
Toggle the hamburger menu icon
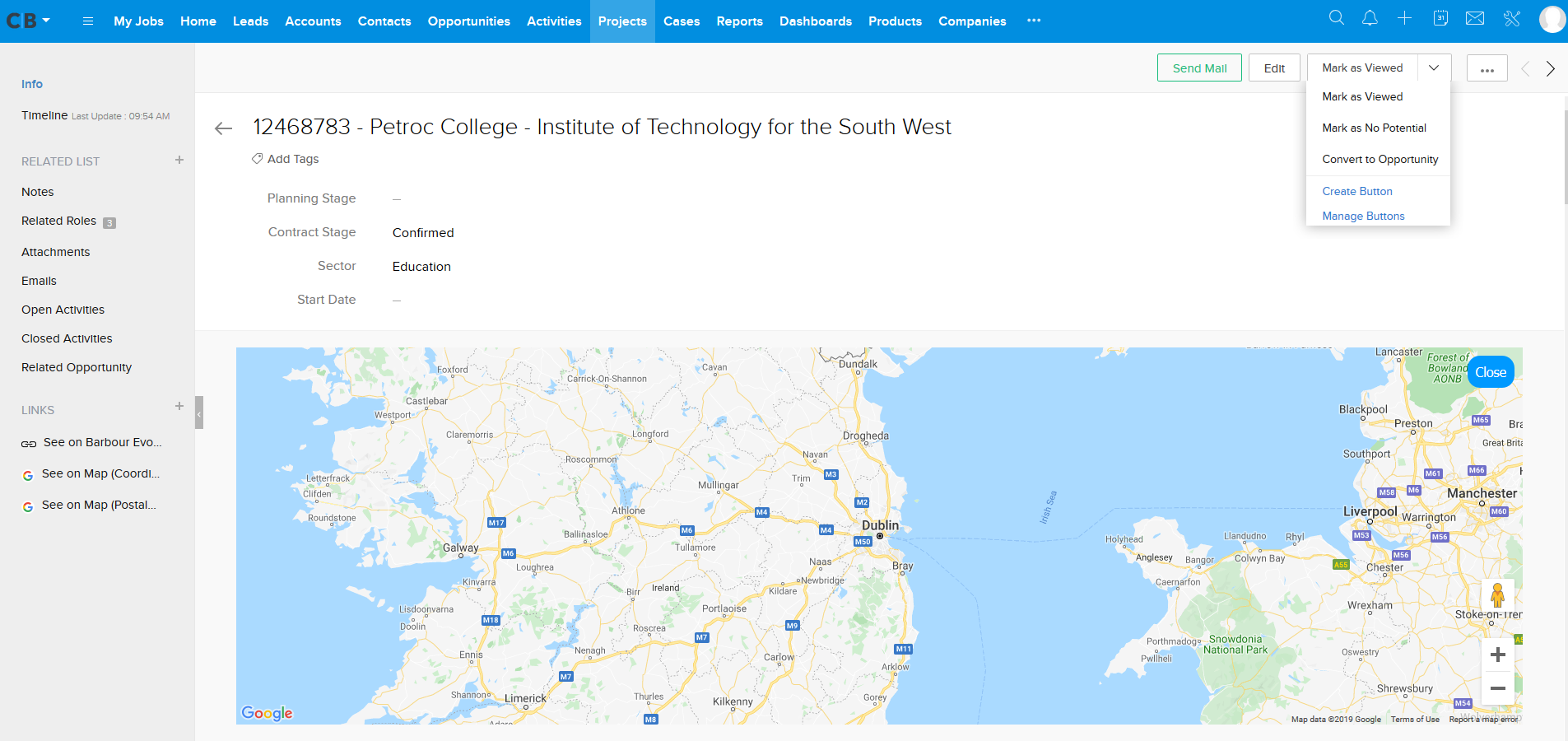(88, 21)
